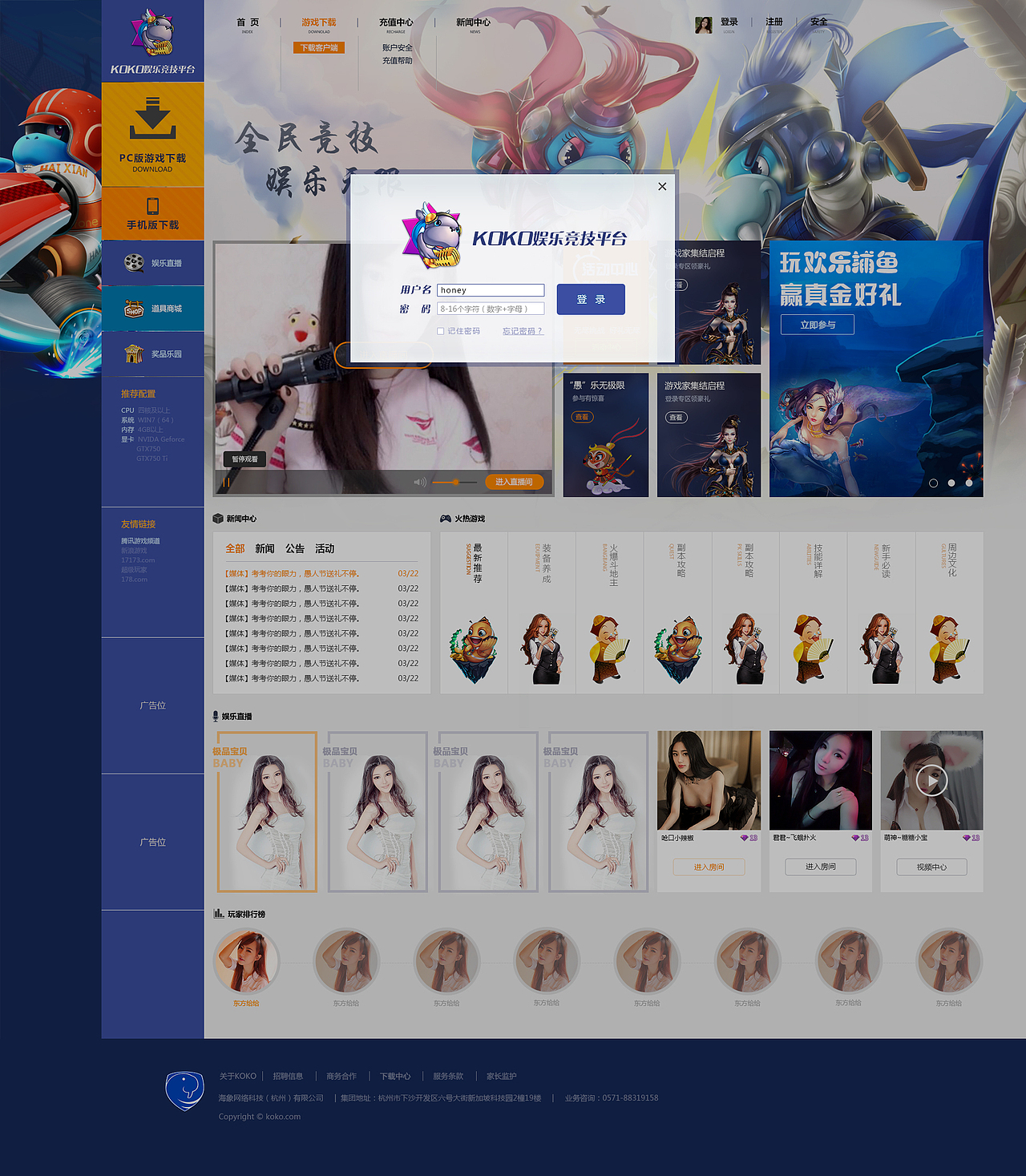Focus the password input field
The height and width of the screenshot is (1176, 1026).
pos(491,309)
